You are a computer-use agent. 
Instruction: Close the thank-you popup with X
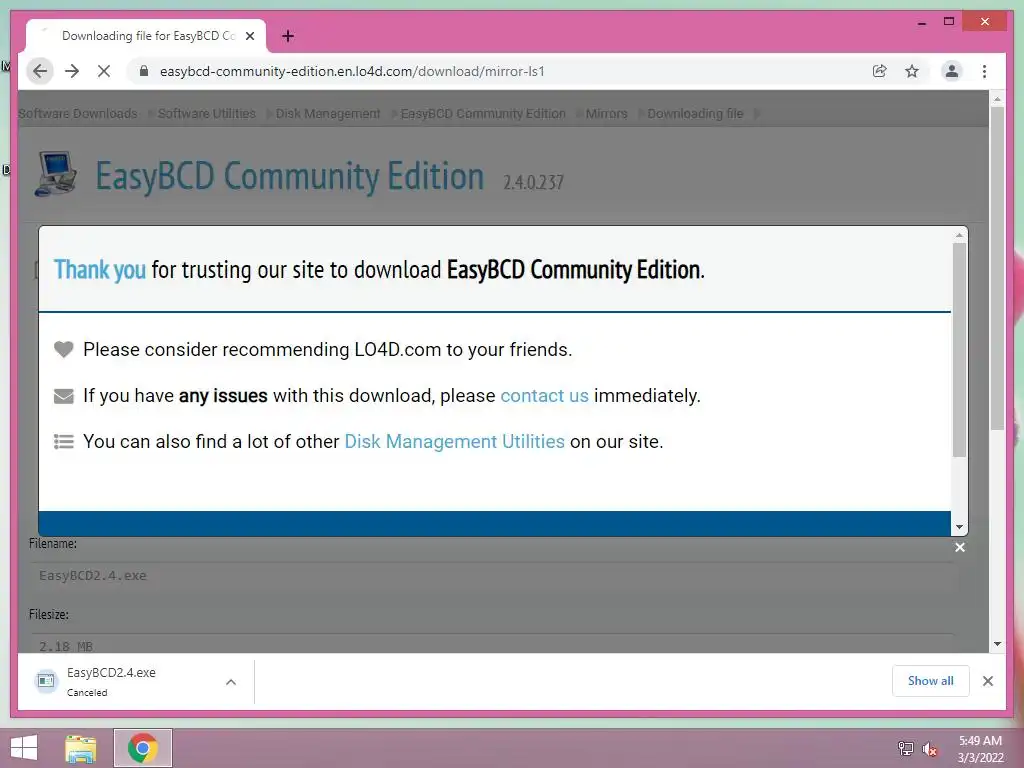coord(959,547)
